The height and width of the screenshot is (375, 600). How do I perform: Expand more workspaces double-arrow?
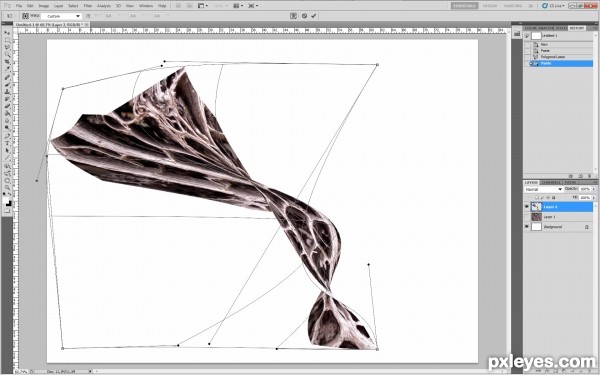click(x=531, y=6)
